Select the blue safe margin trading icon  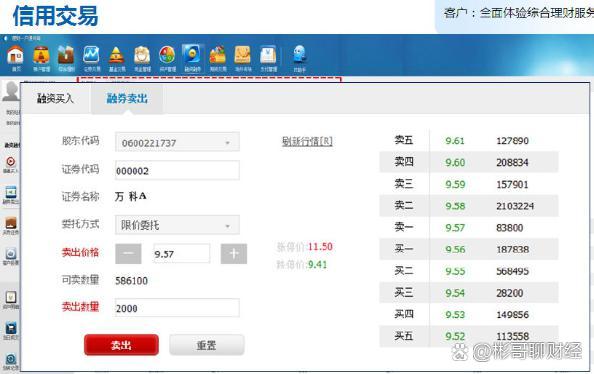(192, 55)
